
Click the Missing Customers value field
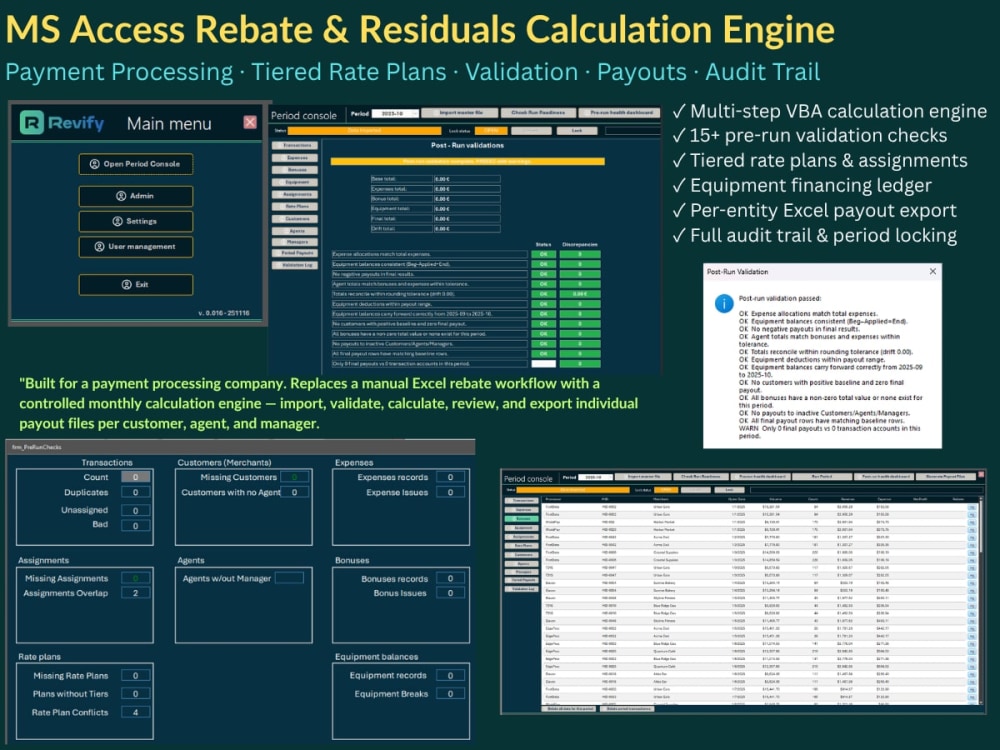click(294, 477)
